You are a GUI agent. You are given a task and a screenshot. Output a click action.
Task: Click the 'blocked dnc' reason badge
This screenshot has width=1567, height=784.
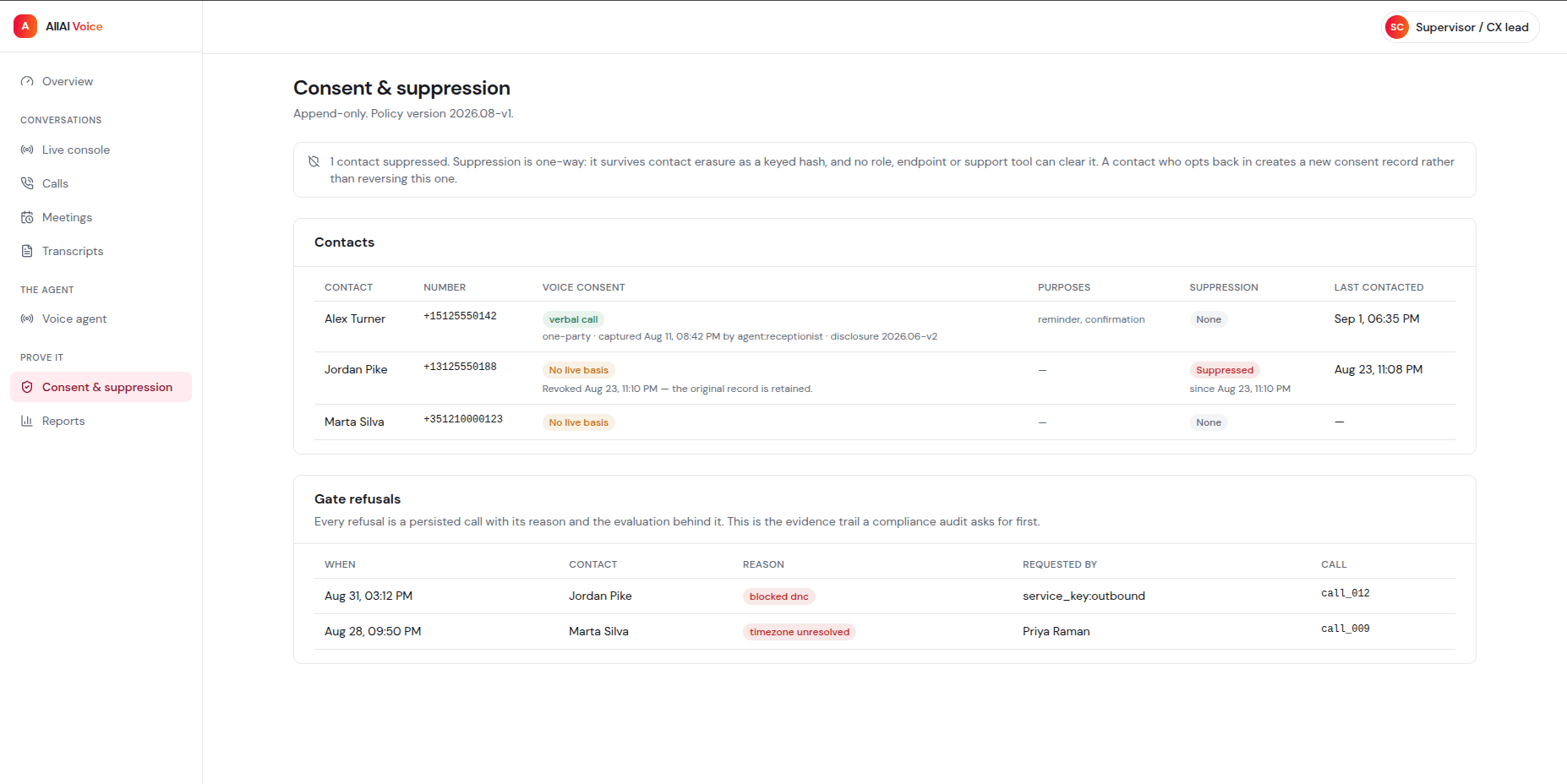click(x=779, y=596)
